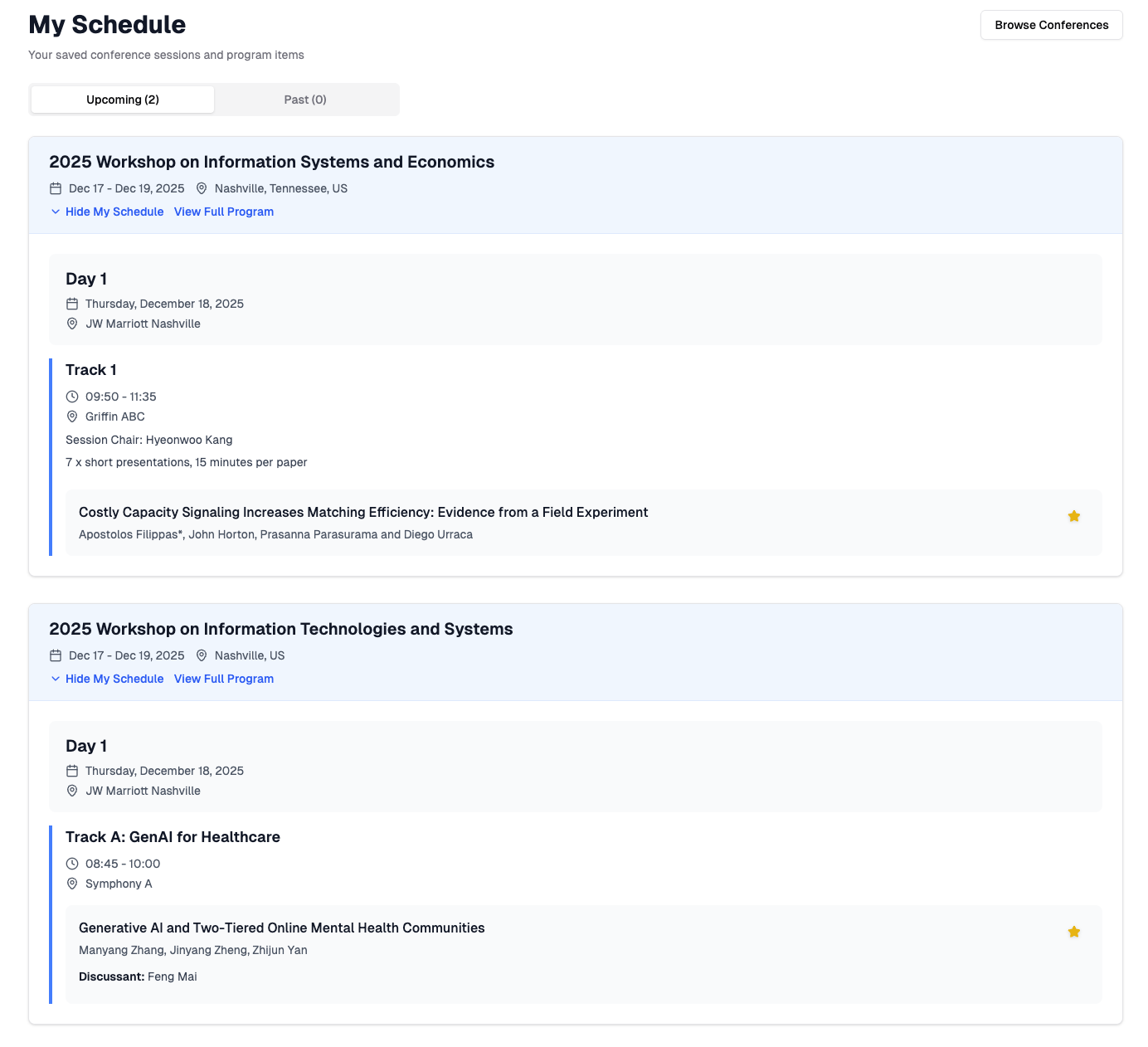Click the location pin next to Symphony A
Screen dimensions: 1148x1047
click(x=72, y=884)
